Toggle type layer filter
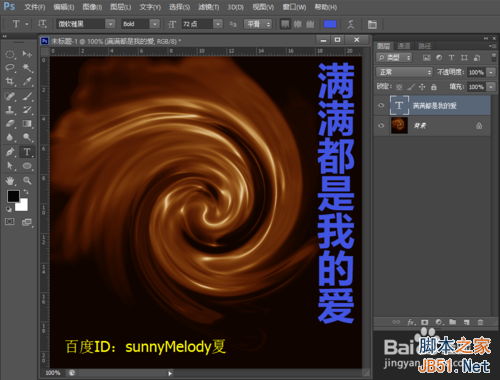The image size is (500, 380). point(451,58)
